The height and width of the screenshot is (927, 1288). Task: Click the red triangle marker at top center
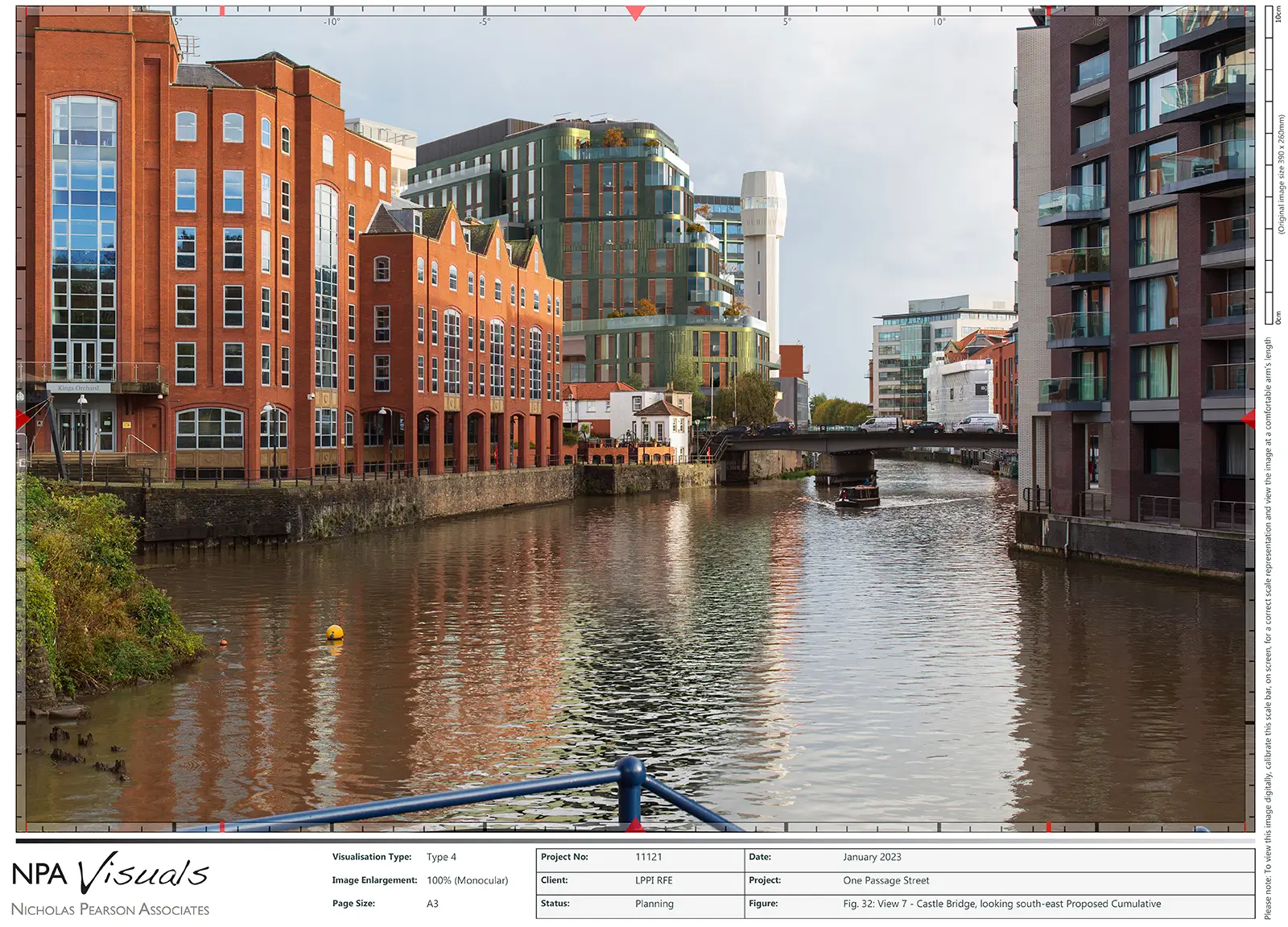click(x=635, y=14)
